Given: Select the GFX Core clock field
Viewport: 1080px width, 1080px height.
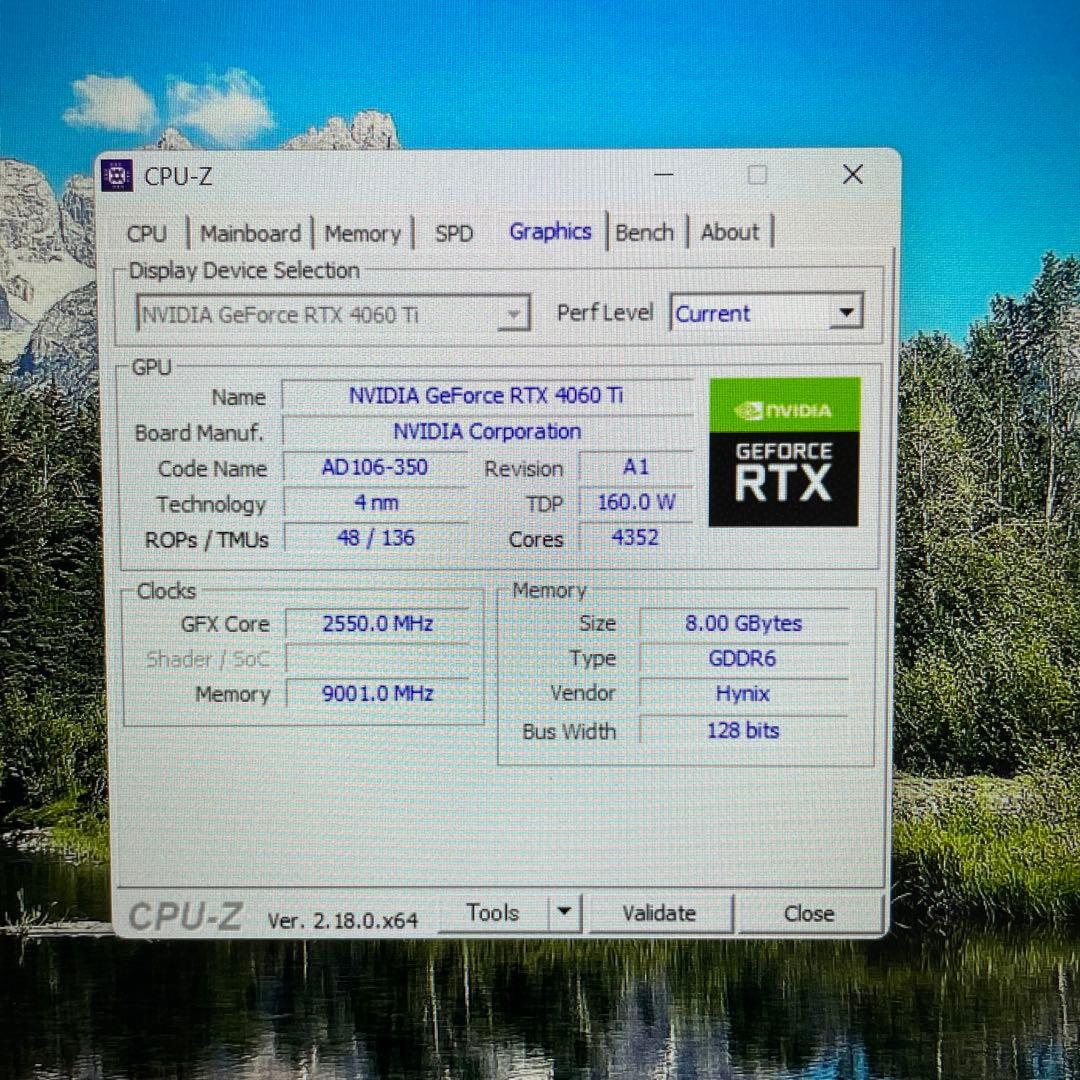Looking at the screenshot, I should click(x=378, y=623).
